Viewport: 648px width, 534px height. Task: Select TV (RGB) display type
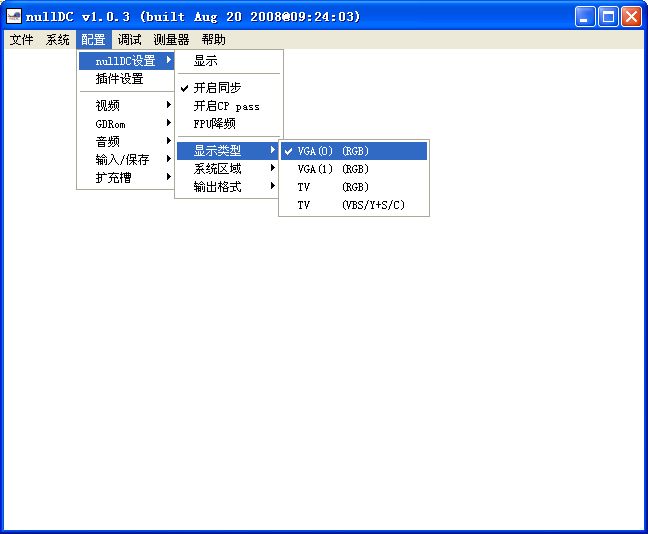tap(354, 187)
